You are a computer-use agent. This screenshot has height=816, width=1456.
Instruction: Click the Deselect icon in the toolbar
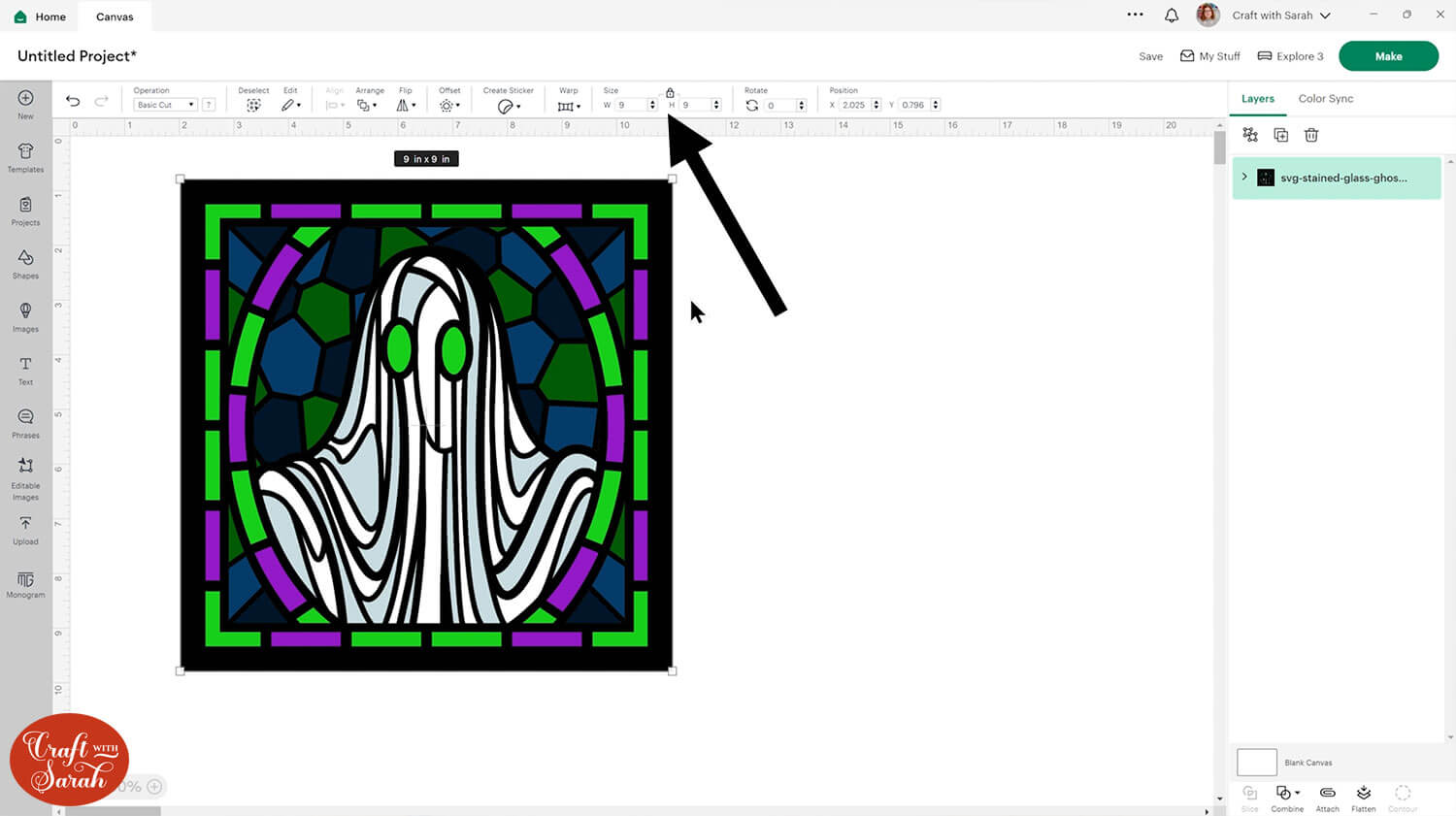(x=253, y=105)
